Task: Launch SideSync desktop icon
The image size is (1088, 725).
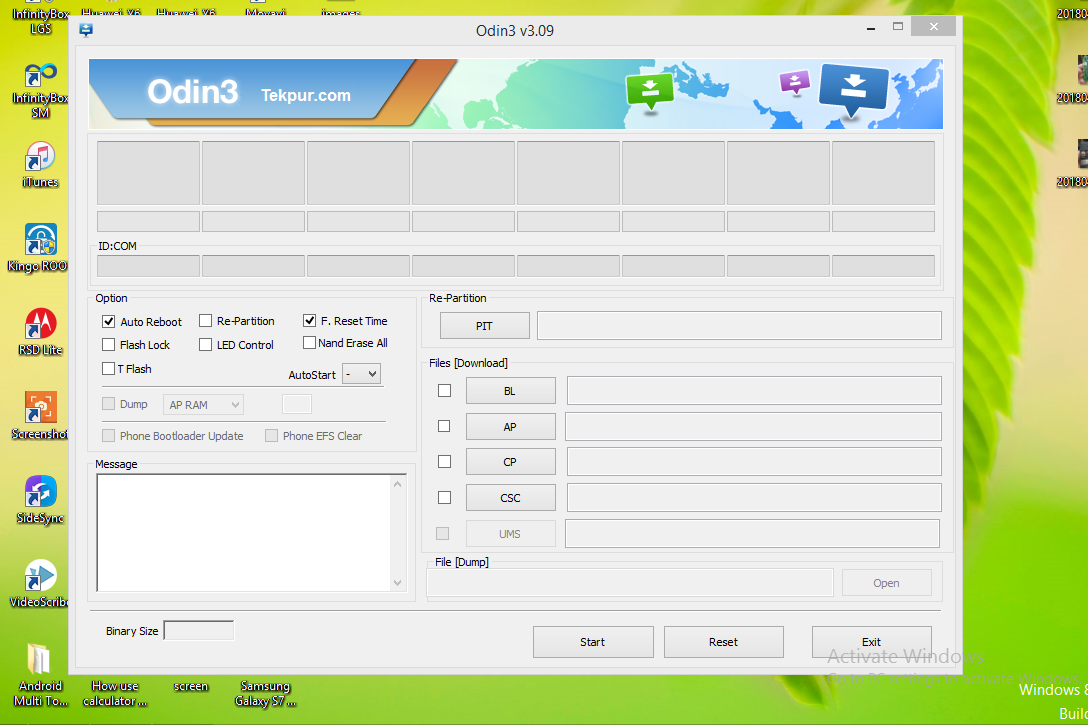Action: tap(40, 500)
